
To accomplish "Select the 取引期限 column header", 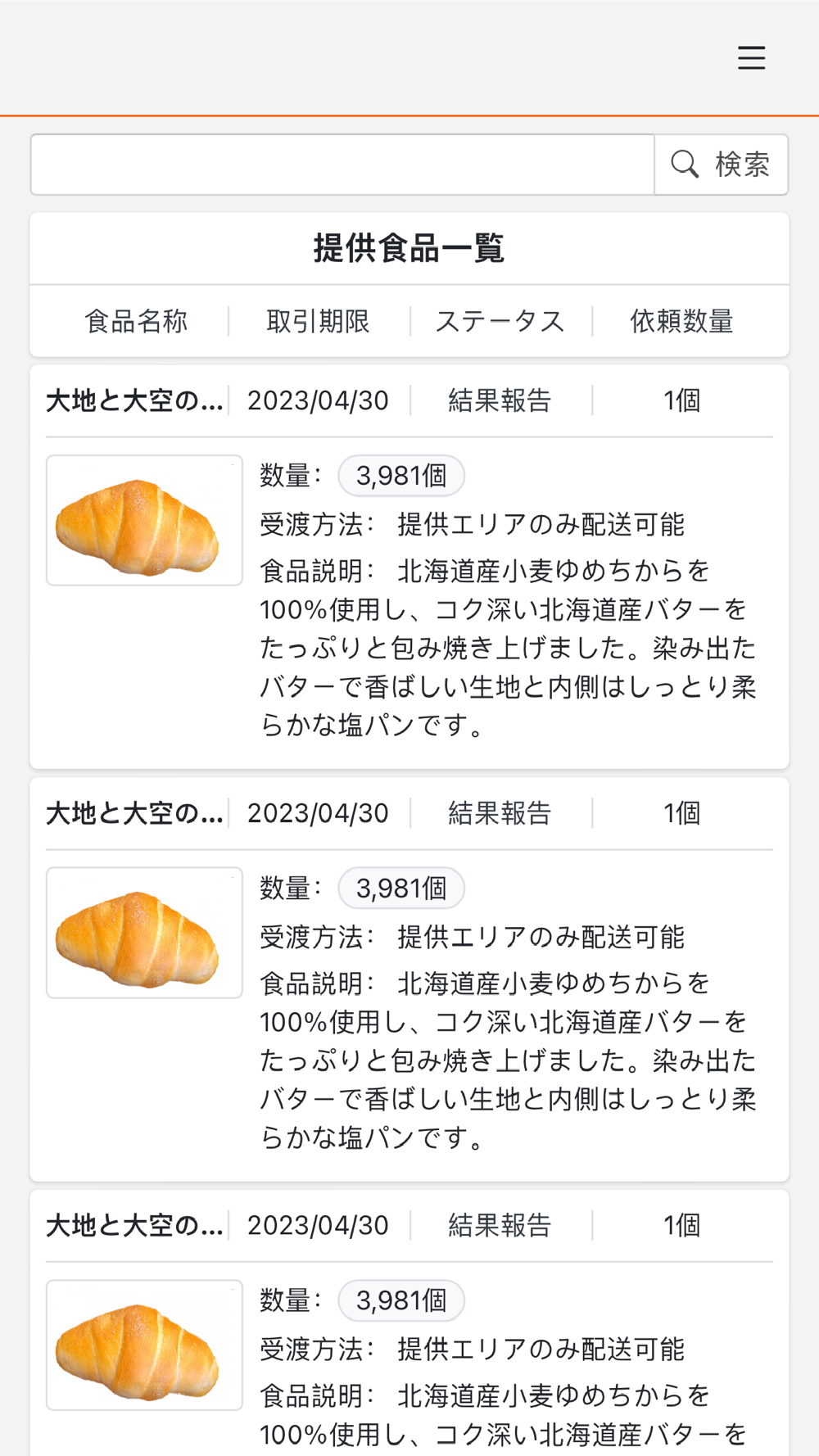I will pos(319,321).
